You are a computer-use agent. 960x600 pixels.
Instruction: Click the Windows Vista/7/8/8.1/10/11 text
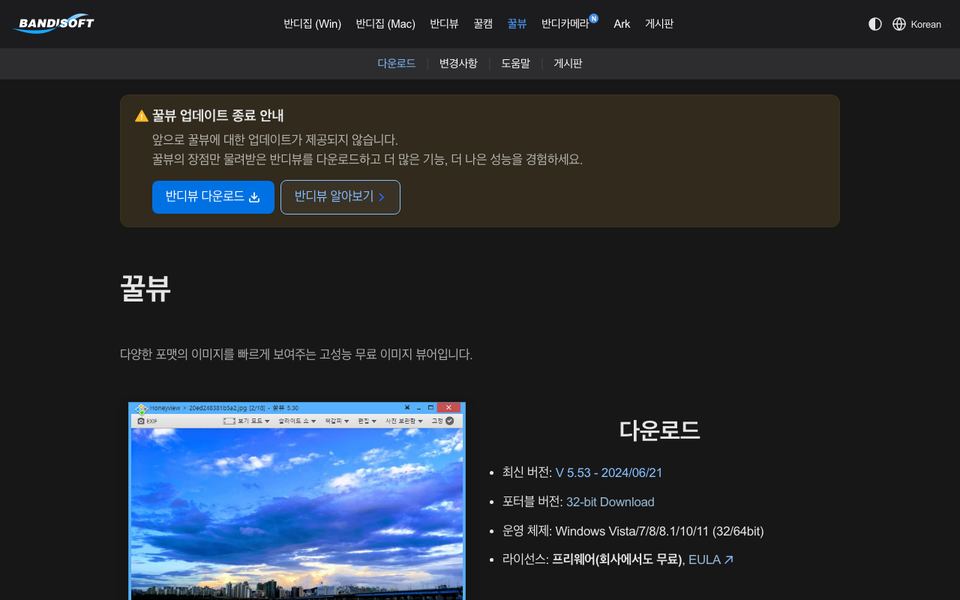[659, 531]
